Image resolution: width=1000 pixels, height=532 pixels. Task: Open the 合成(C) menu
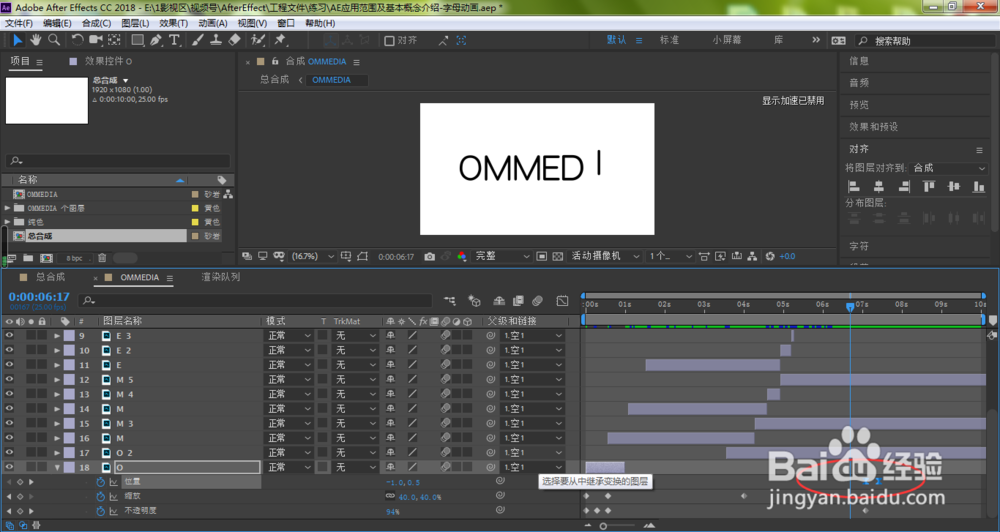96,23
